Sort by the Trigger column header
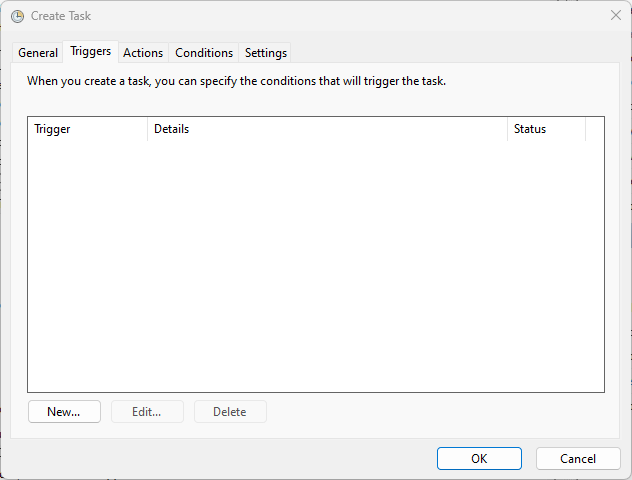The width and height of the screenshot is (632, 480). coord(87,129)
